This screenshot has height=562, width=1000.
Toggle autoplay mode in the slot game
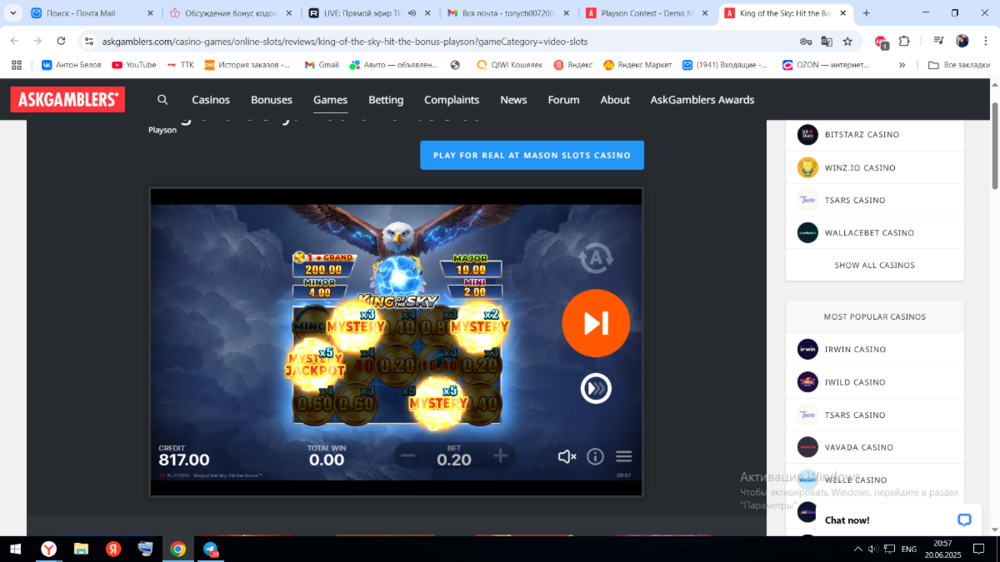pos(596,258)
